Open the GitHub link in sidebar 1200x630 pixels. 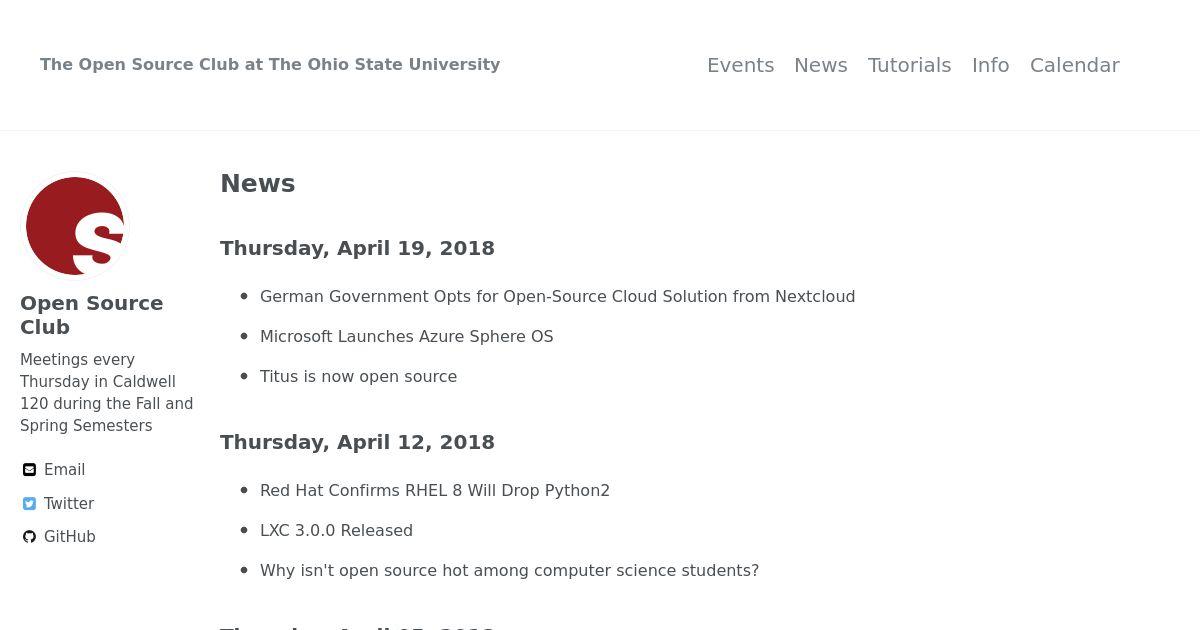click(x=70, y=537)
